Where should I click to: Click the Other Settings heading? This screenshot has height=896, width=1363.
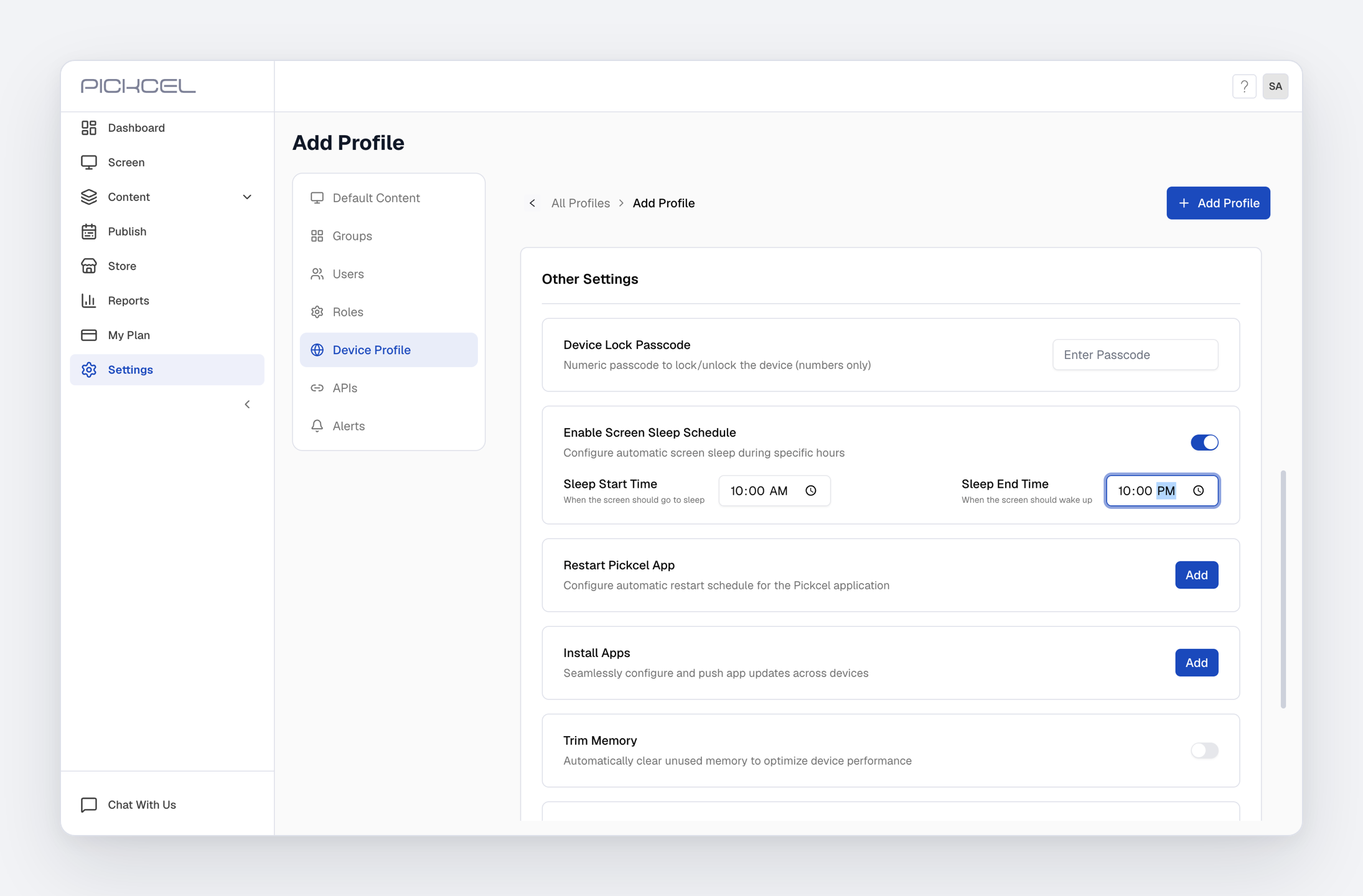point(589,279)
